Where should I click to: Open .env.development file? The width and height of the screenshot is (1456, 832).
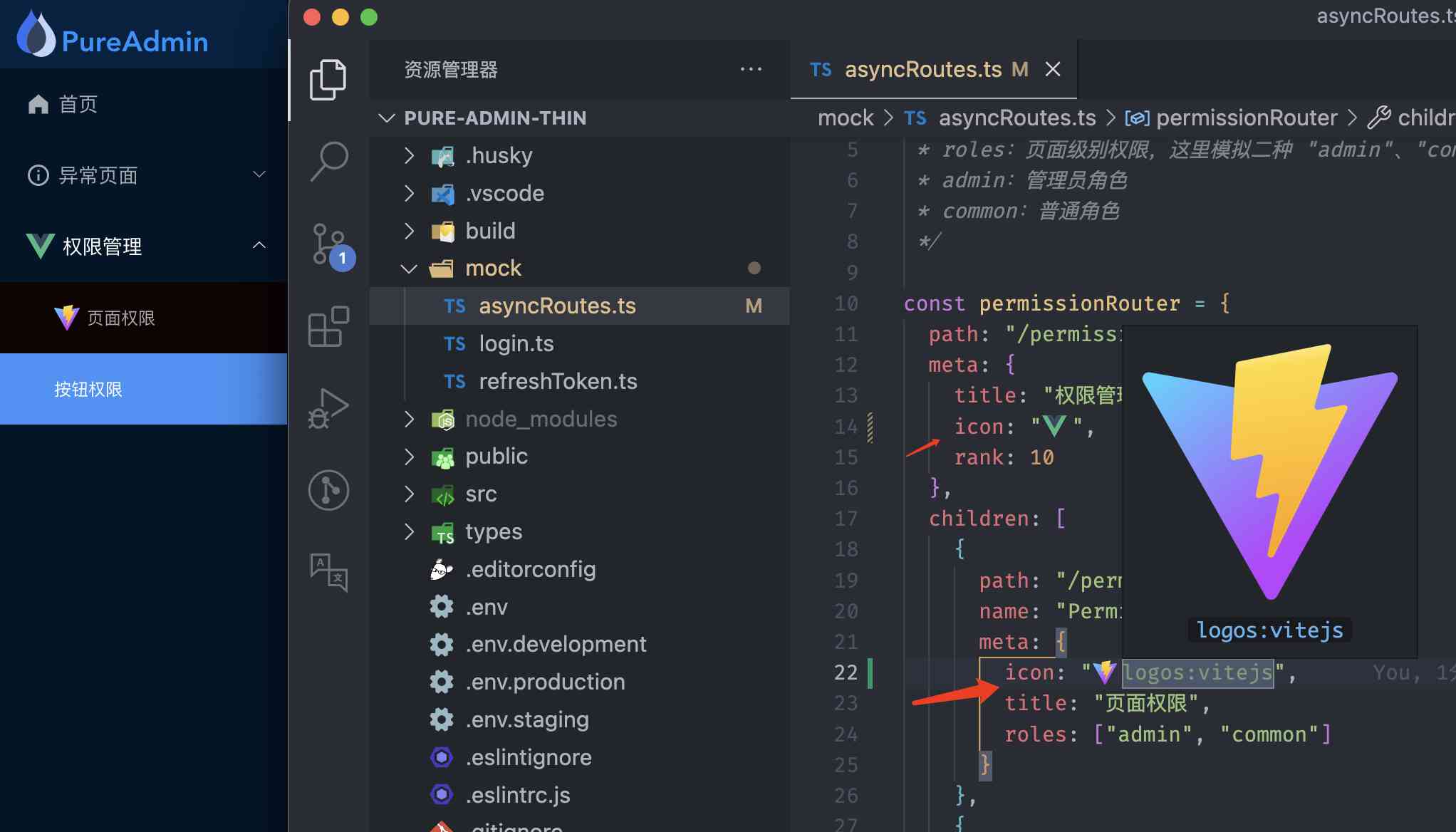(x=579, y=645)
